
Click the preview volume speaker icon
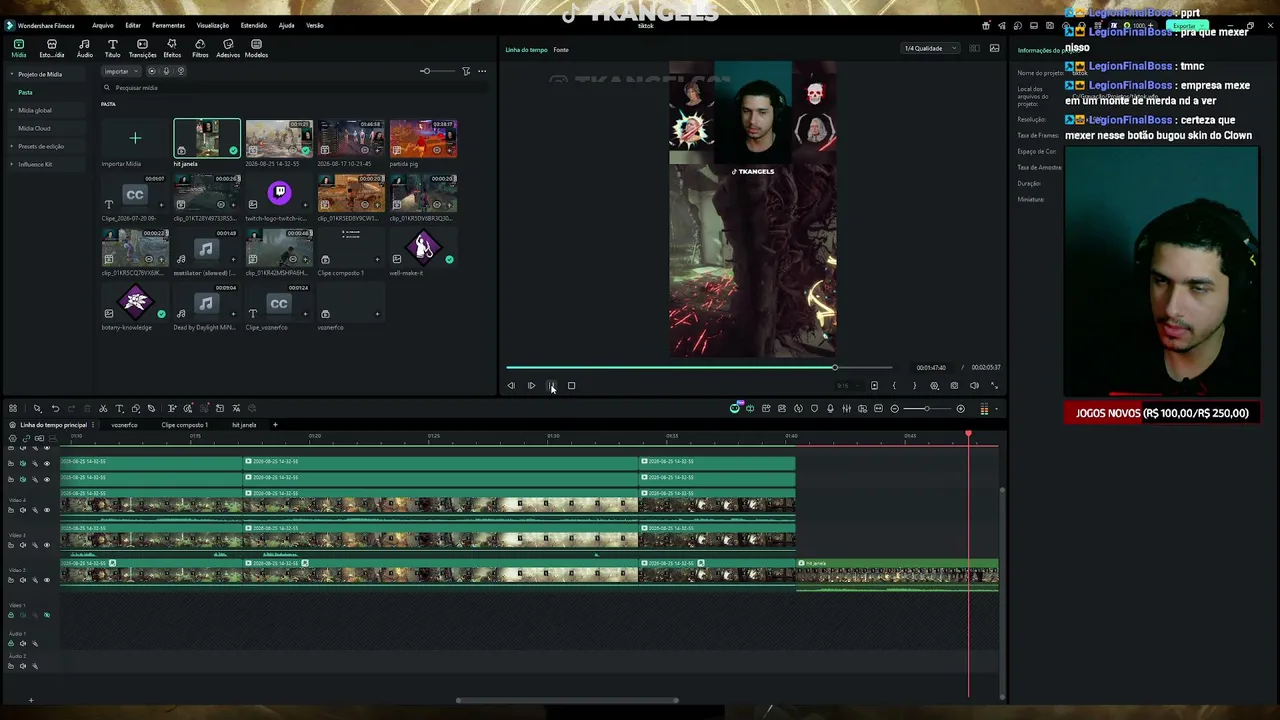pyautogui.click(x=974, y=386)
